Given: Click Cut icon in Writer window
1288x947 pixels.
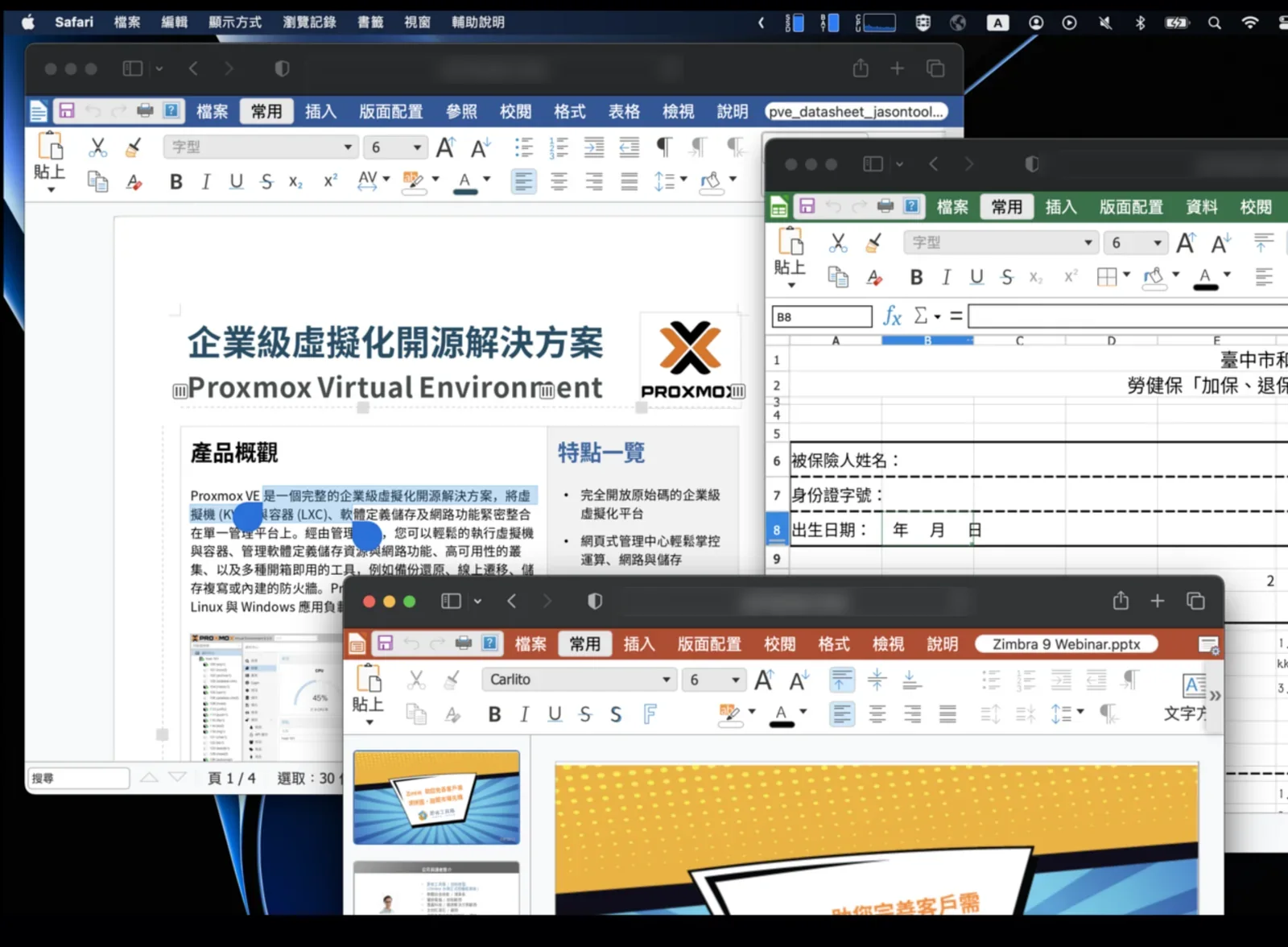Looking at the screenshot, I should [97, 147].
